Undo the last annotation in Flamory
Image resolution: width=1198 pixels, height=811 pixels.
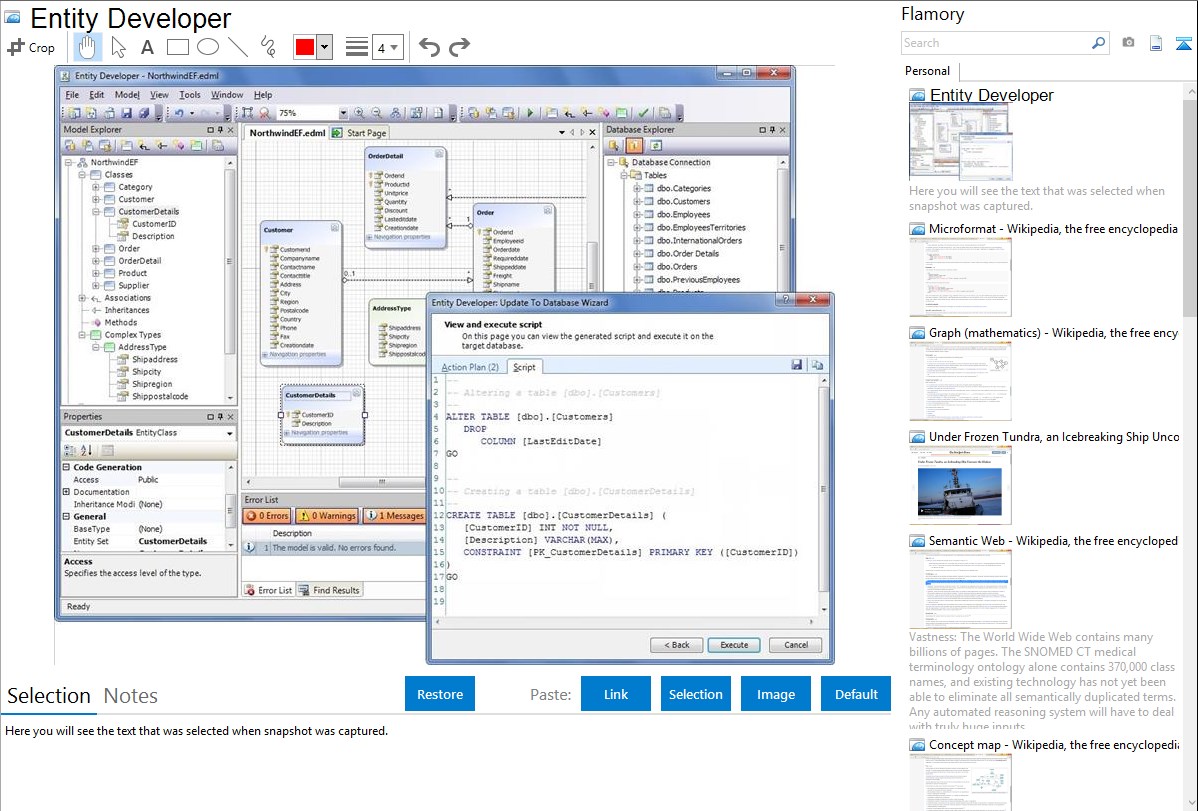(x=429, y=47)
